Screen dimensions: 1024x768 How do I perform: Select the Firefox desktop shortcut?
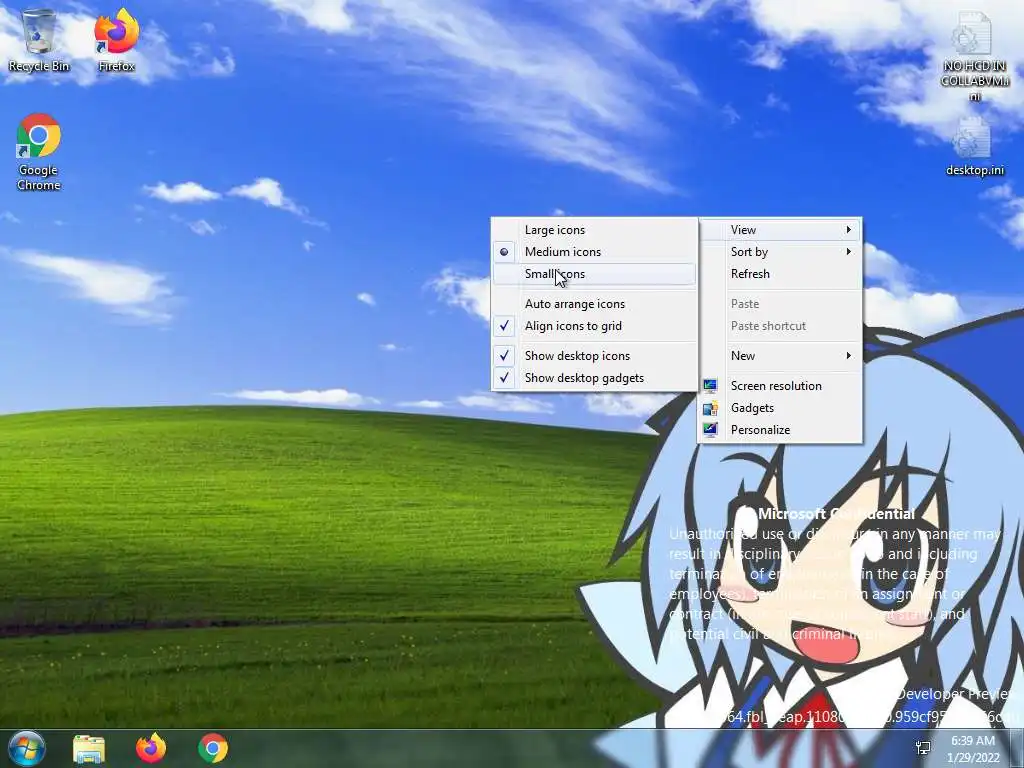click(117, 40)
